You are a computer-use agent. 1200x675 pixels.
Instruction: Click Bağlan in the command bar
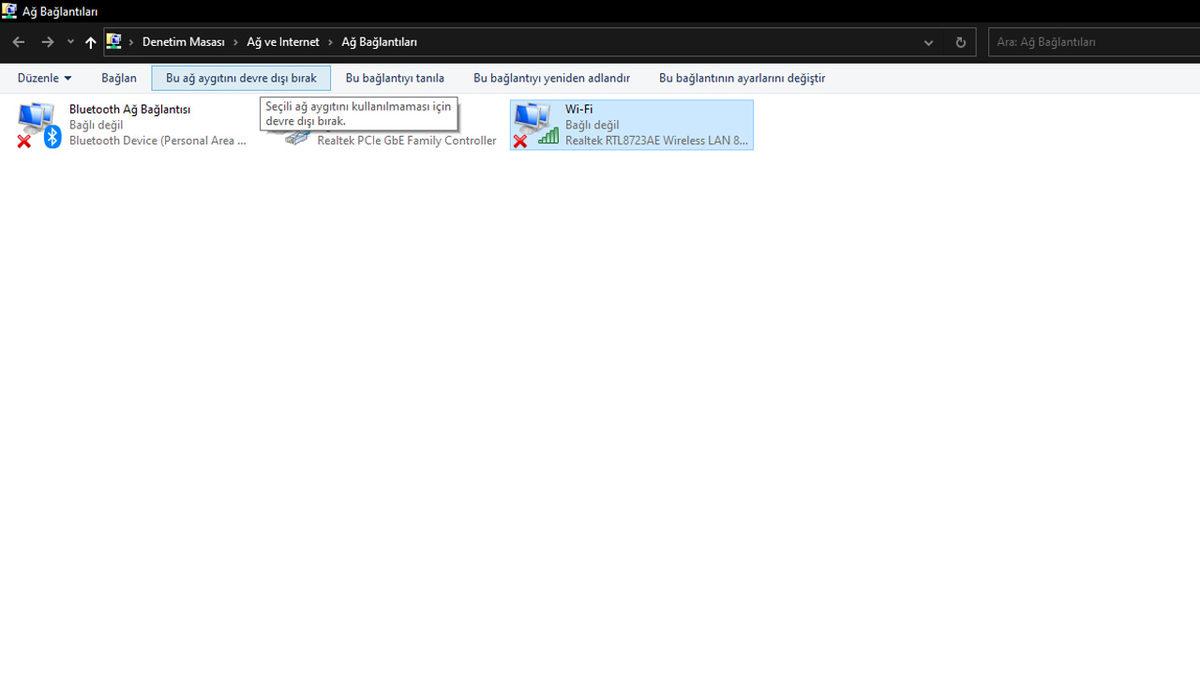pos(119,78)
